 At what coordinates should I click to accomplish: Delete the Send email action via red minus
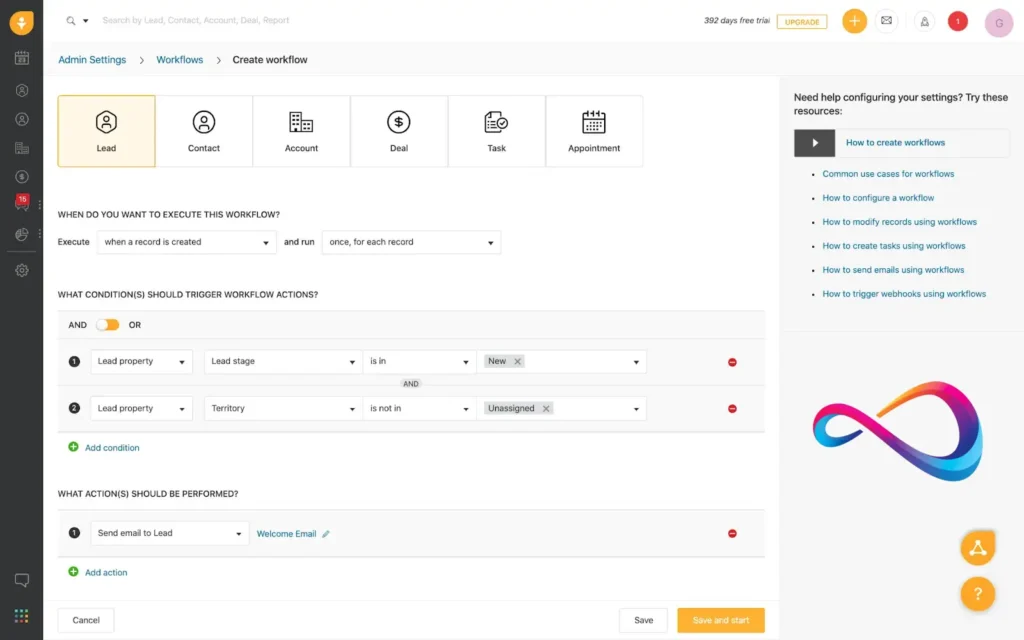coord(732,534)
